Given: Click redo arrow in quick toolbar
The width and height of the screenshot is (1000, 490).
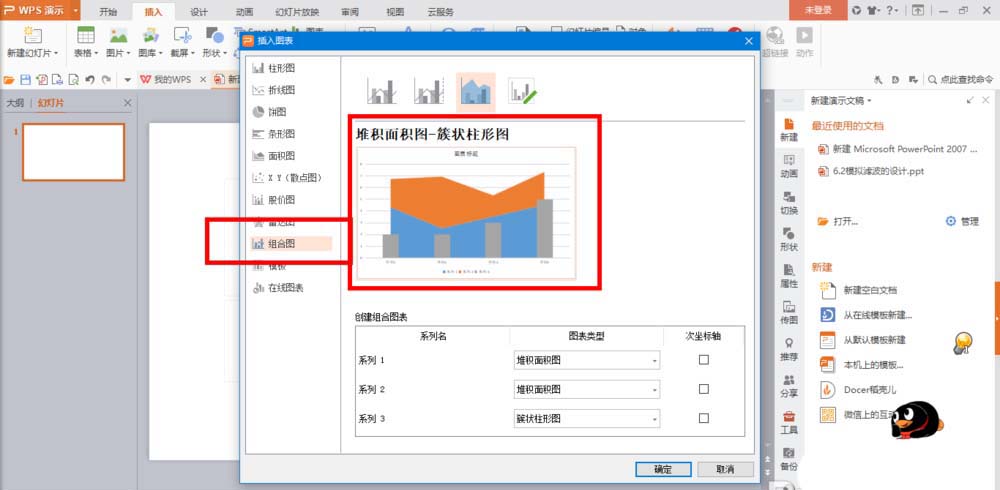Looking at the screenshot, I should coord(106,80).
